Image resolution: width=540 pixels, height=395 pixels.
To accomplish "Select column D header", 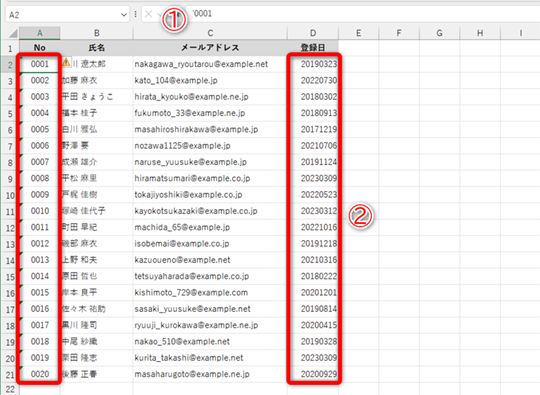I will (x=313, y=33).
